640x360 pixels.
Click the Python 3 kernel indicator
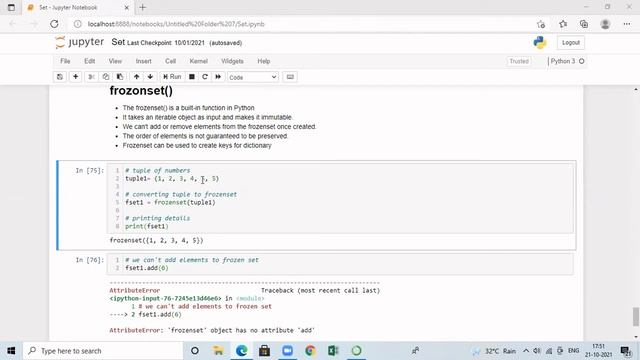(567, 61)
